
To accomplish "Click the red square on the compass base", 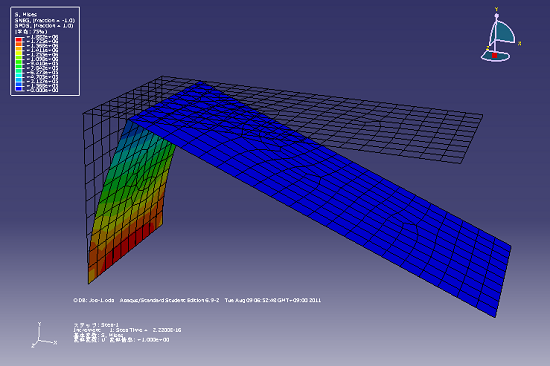I will pyautogui.click(x=495, y=55).
